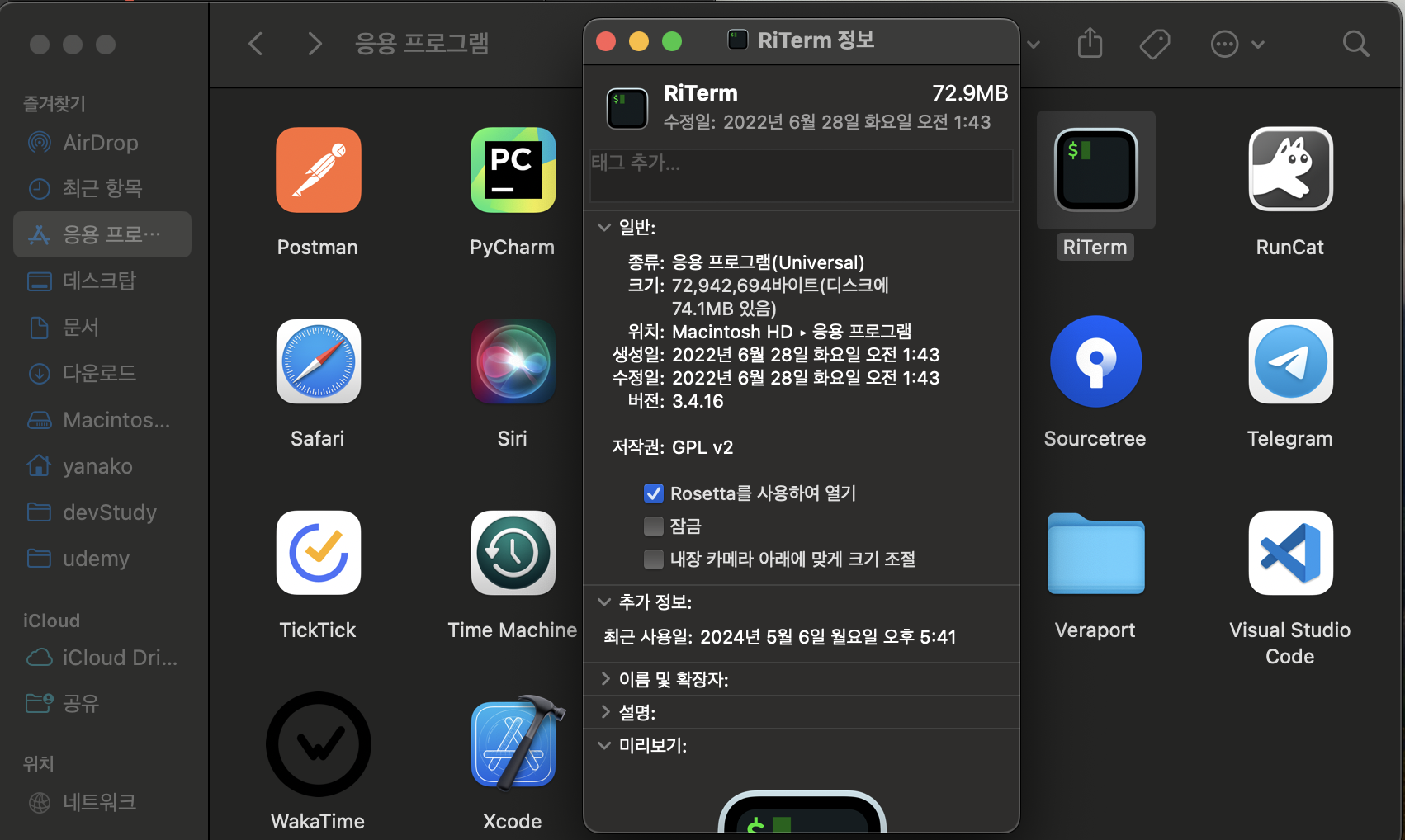The image size is (1405, 840).
Task: Expand the 이름 및 확장자 section
Action: (605, 679)
